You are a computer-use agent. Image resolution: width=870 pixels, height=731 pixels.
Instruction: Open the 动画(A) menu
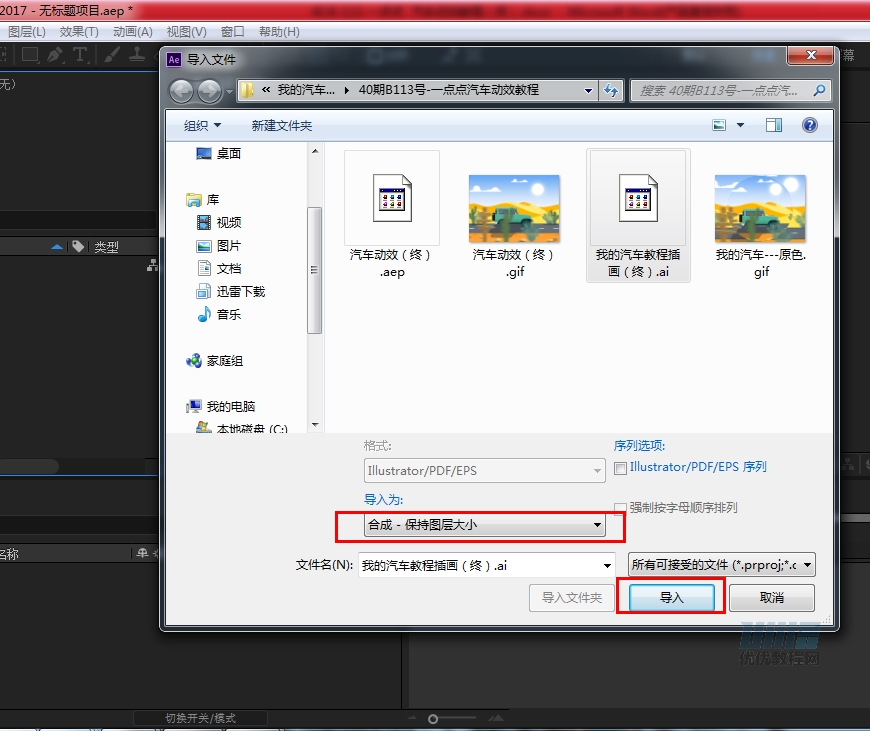pyautogui.click(x=132, y=32)
